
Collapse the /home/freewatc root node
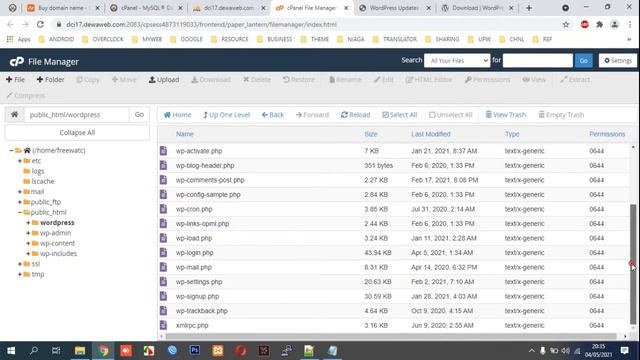pos(11,151)
